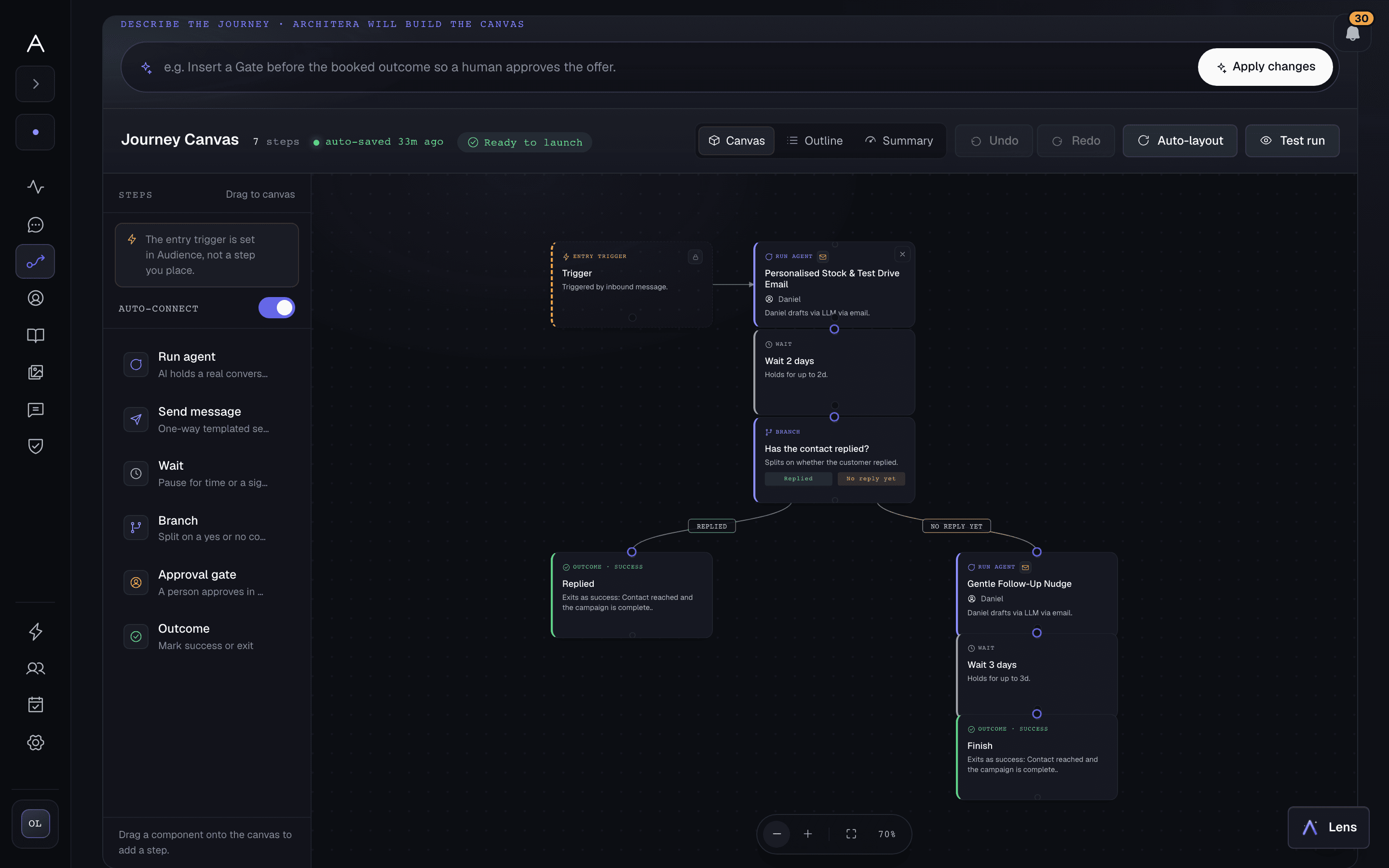Select the Wait step component
The image size is (1389, 868).
click(x=207, y=474)
